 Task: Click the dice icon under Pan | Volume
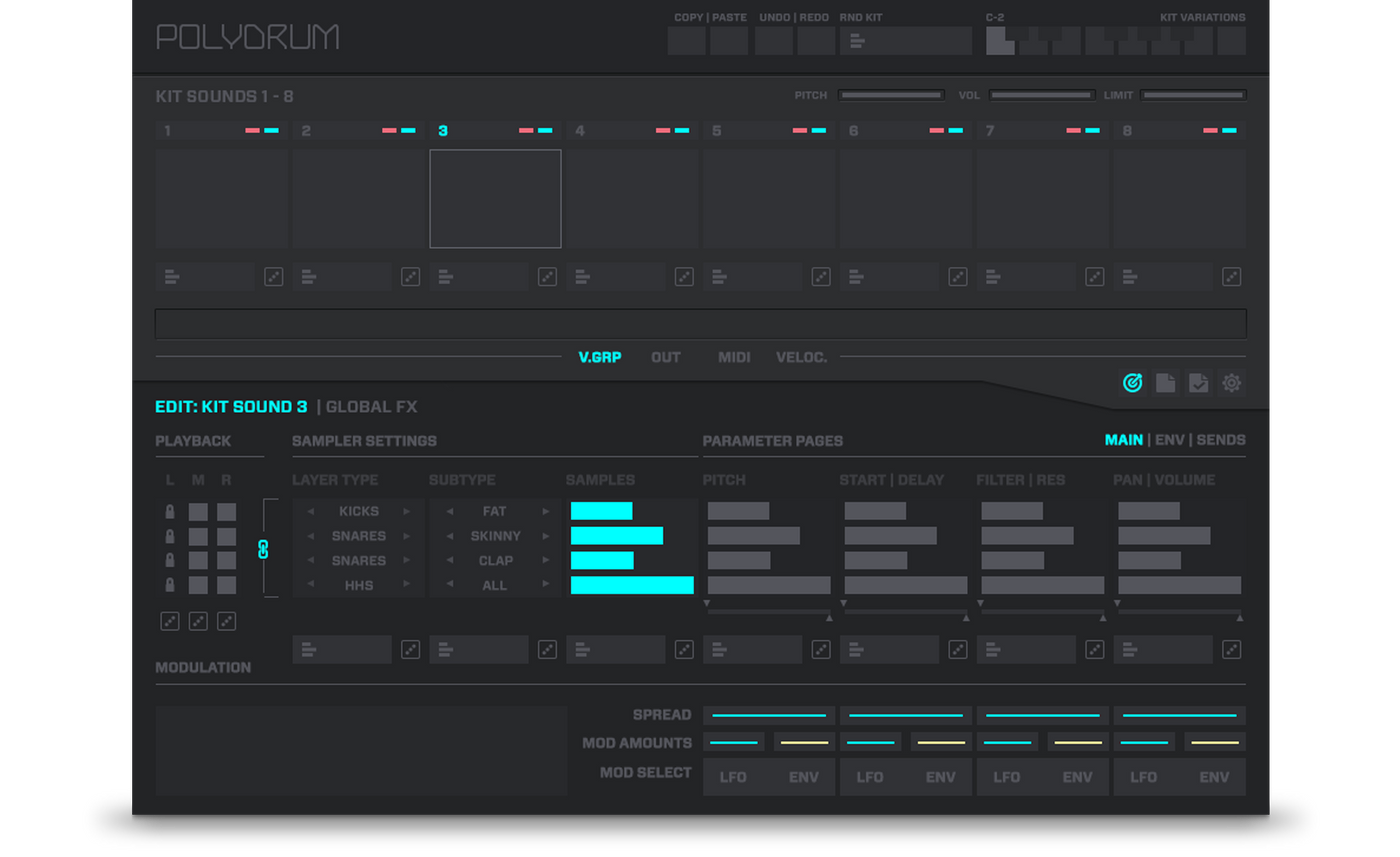(1232, 650)
